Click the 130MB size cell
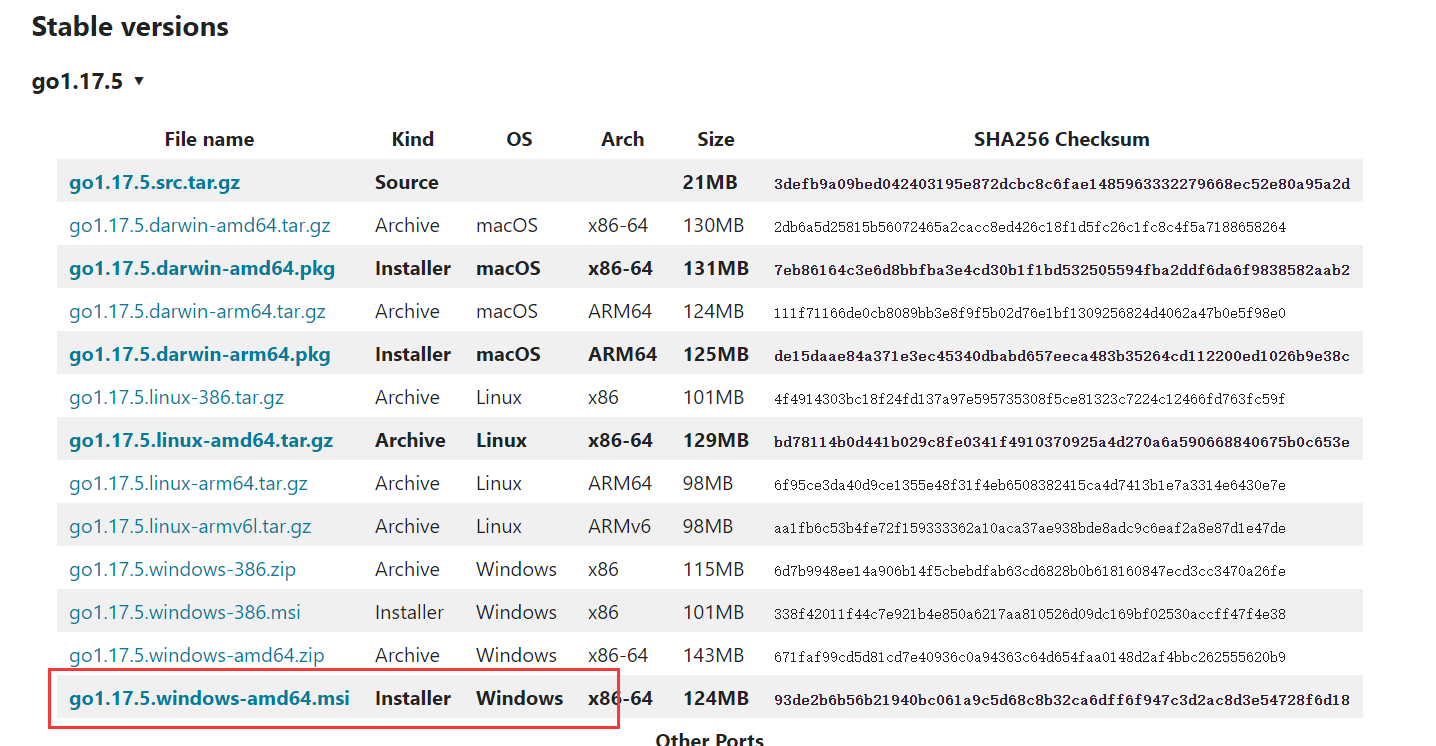Screen dimensions: 1436x746 pyautogui.click(x=713, y=226)
